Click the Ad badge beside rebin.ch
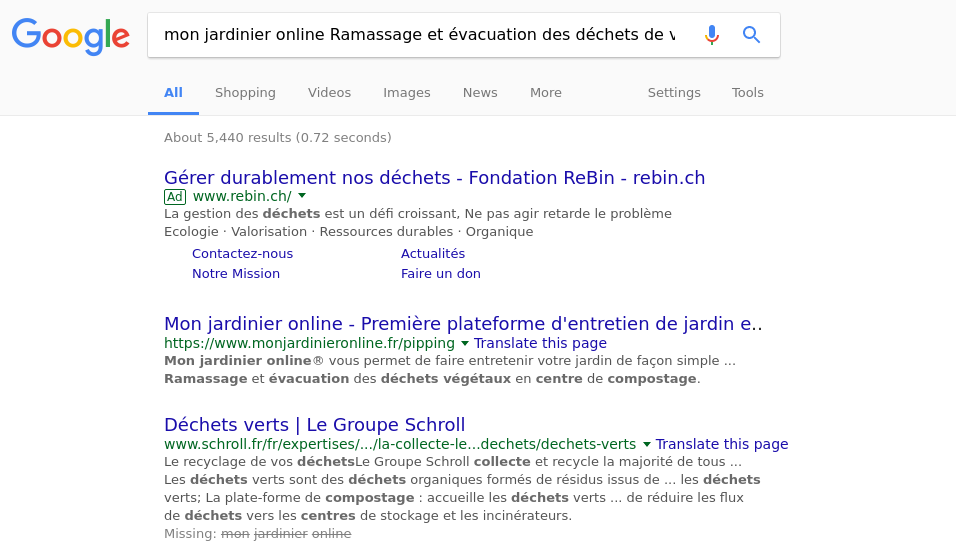The width and height of the screenshot is (956, 559). (x=175, y=196)
